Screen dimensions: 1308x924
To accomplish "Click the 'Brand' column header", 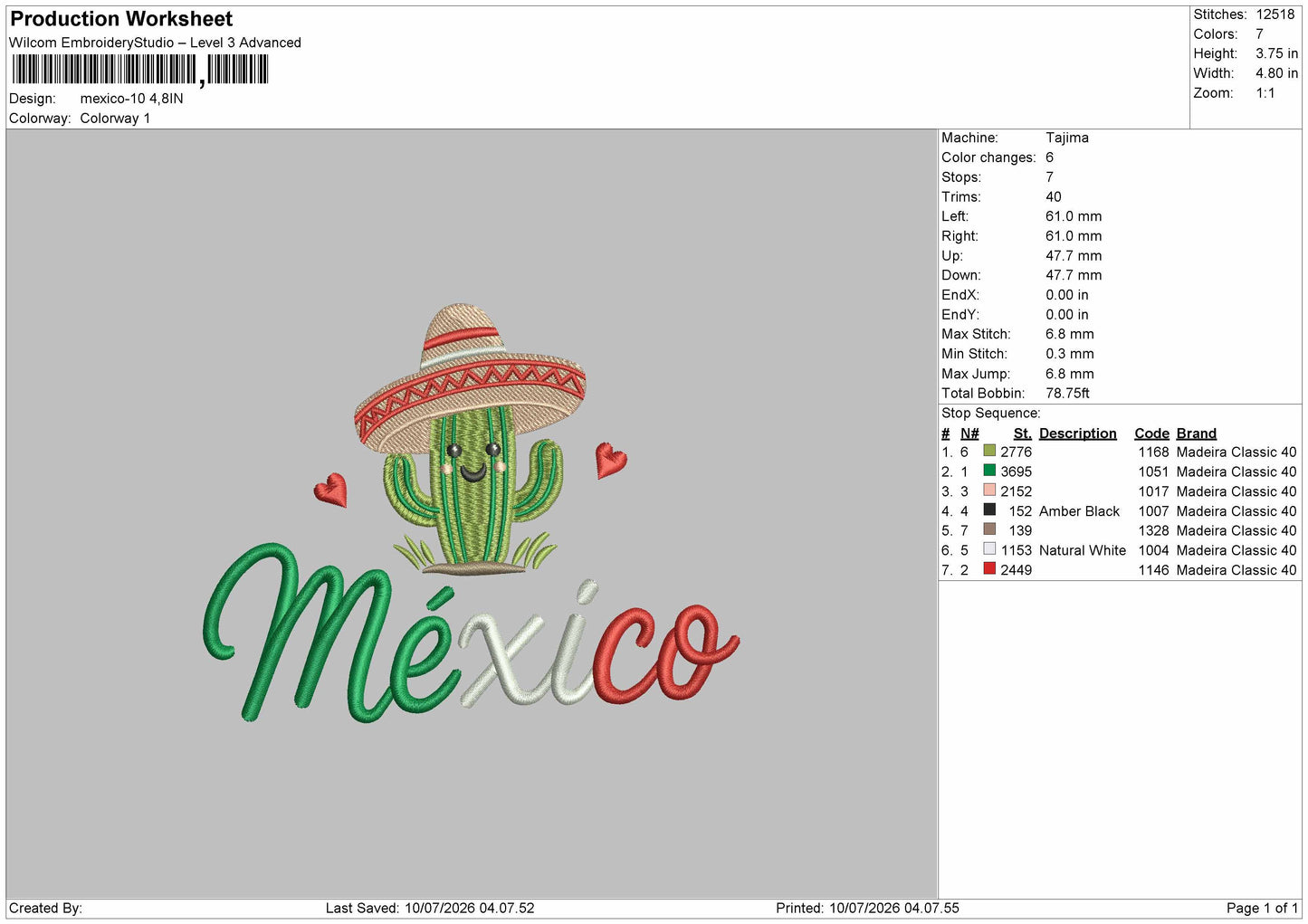I will [1197, 433].
